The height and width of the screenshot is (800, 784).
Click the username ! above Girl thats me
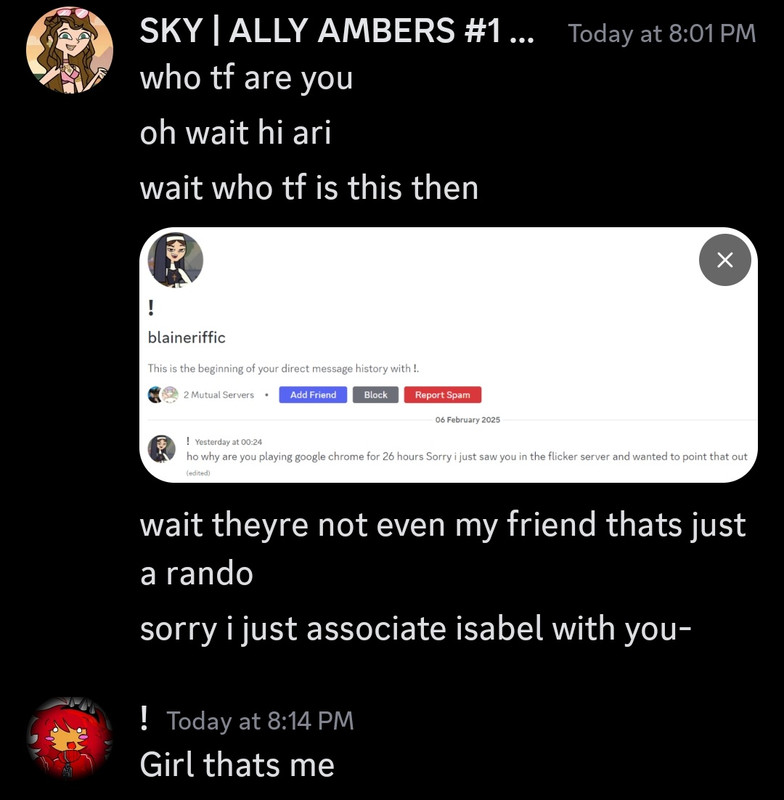click(x=144, y=719)
